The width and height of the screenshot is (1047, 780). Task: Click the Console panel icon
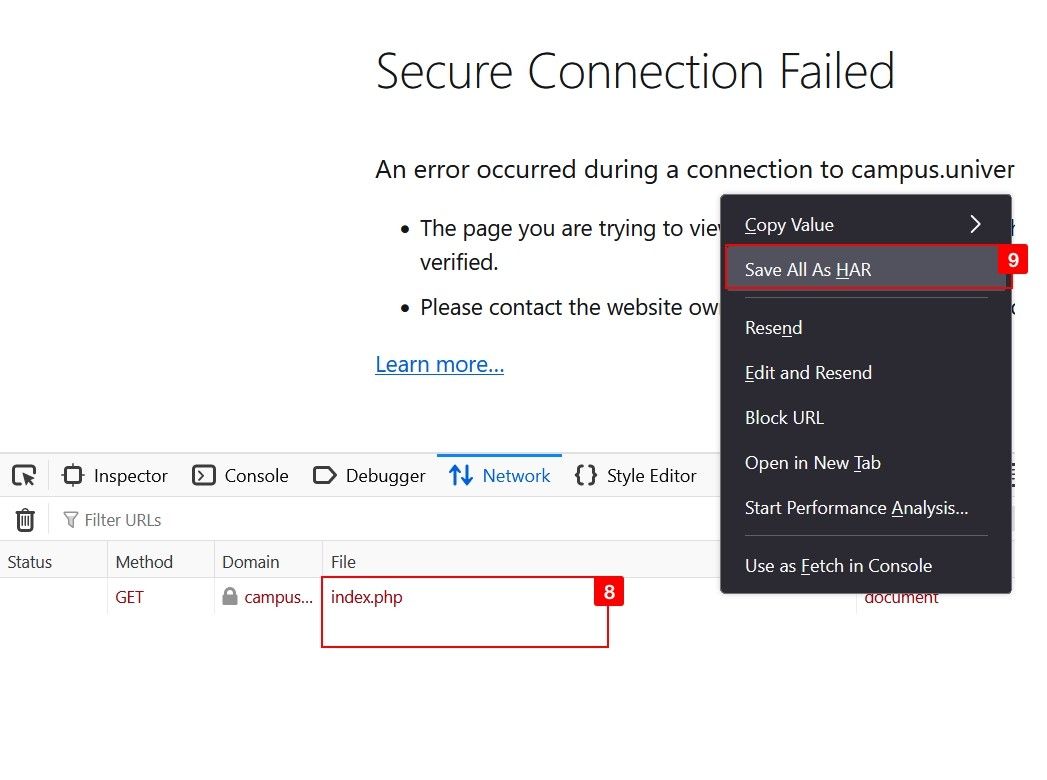(204, 475)
